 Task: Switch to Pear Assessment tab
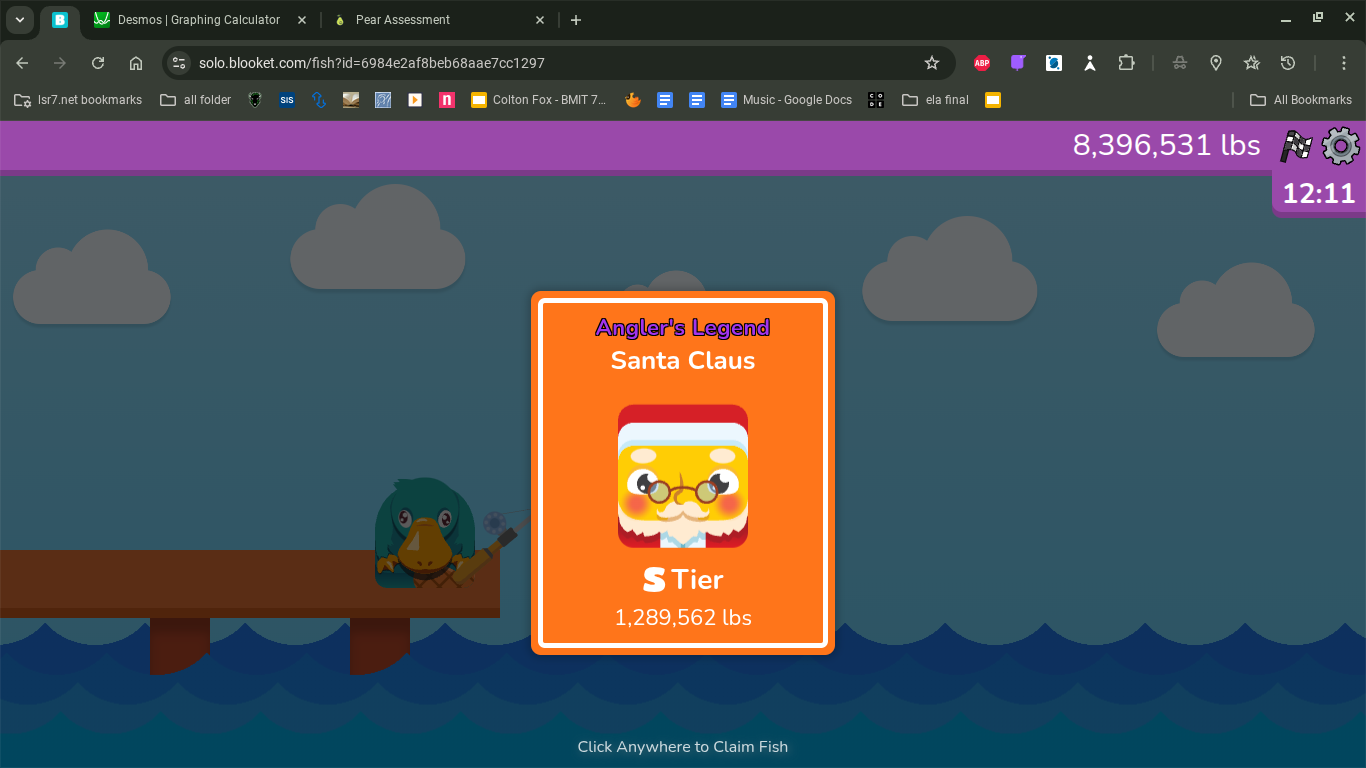(402, 20)
